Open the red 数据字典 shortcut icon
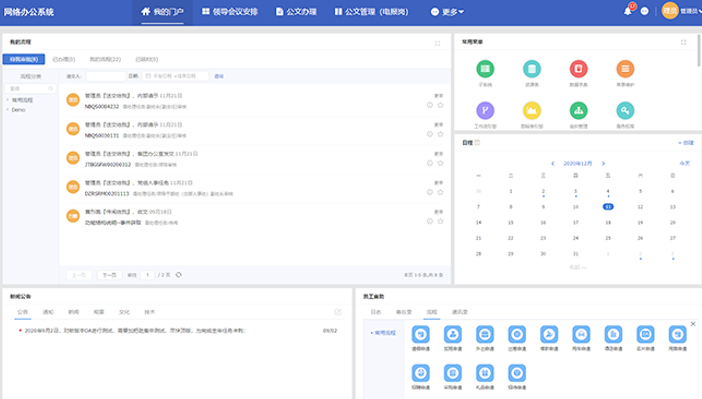 tap(578, 69)
